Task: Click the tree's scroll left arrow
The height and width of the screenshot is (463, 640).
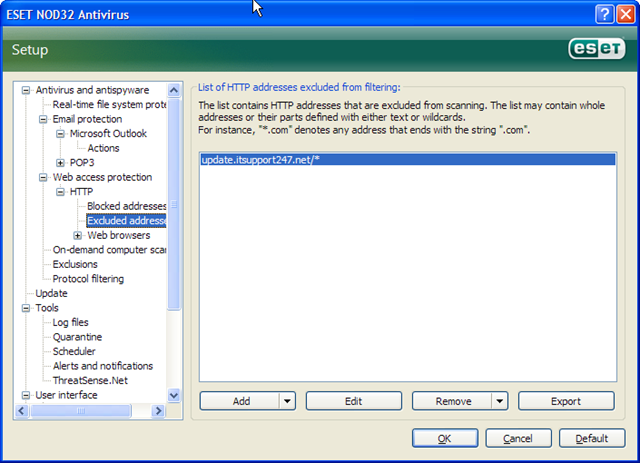Action: [x=22, y=411]
